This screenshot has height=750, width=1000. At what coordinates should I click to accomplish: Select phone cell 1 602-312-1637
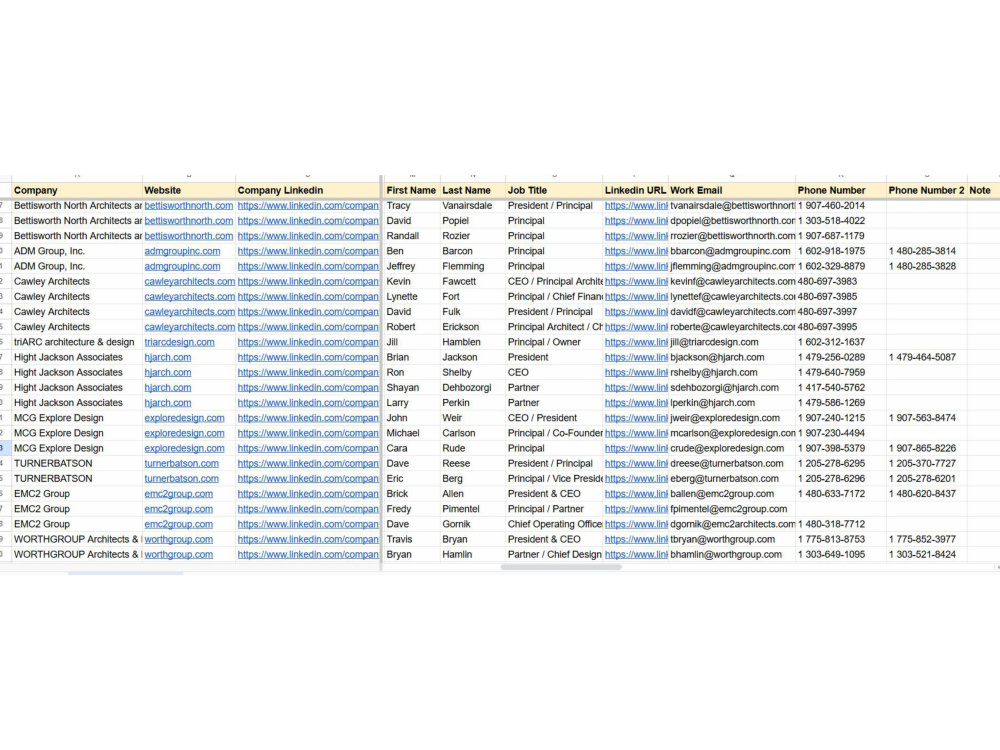tap(841, 342)
